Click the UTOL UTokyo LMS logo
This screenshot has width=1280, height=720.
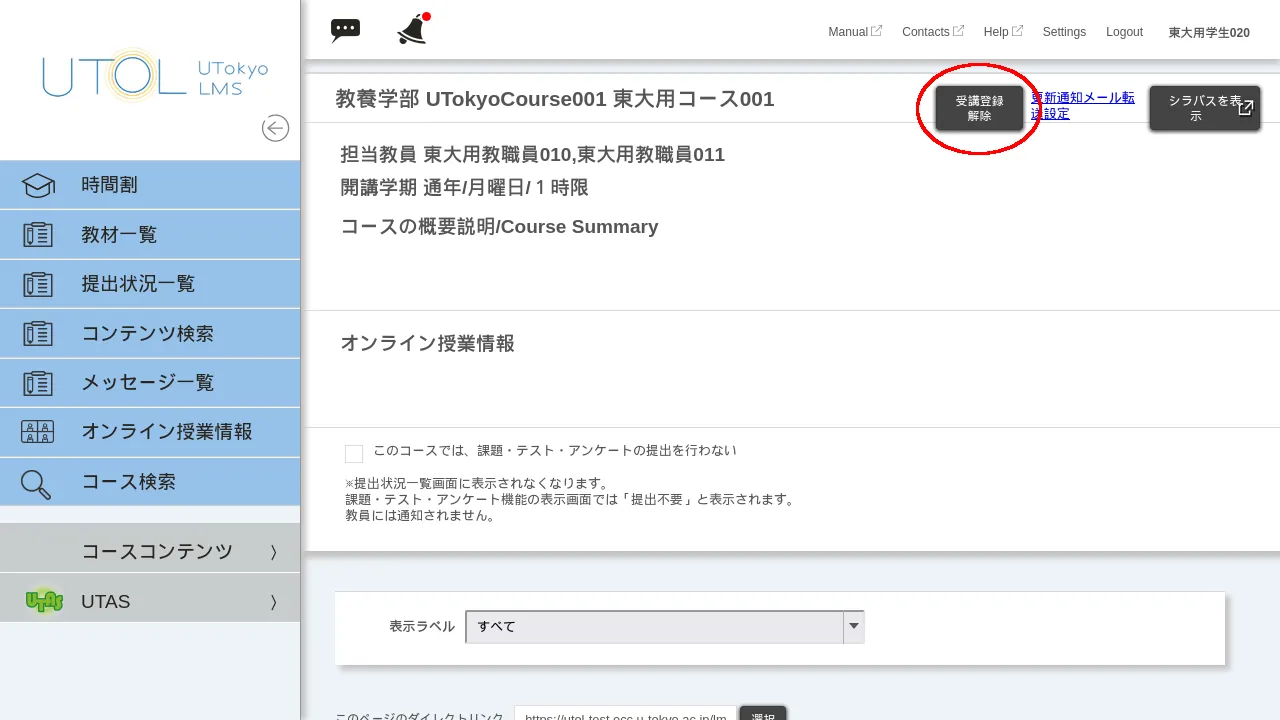pyautogui.click(x=155, y=76)
